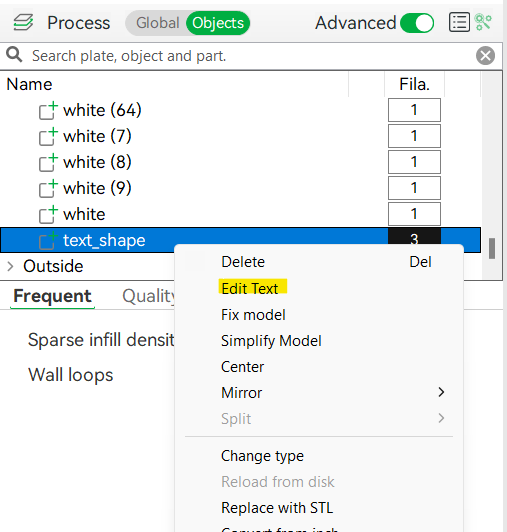Expand the Outside tree item
The image size is (507, 532).
tap(10, 266)
